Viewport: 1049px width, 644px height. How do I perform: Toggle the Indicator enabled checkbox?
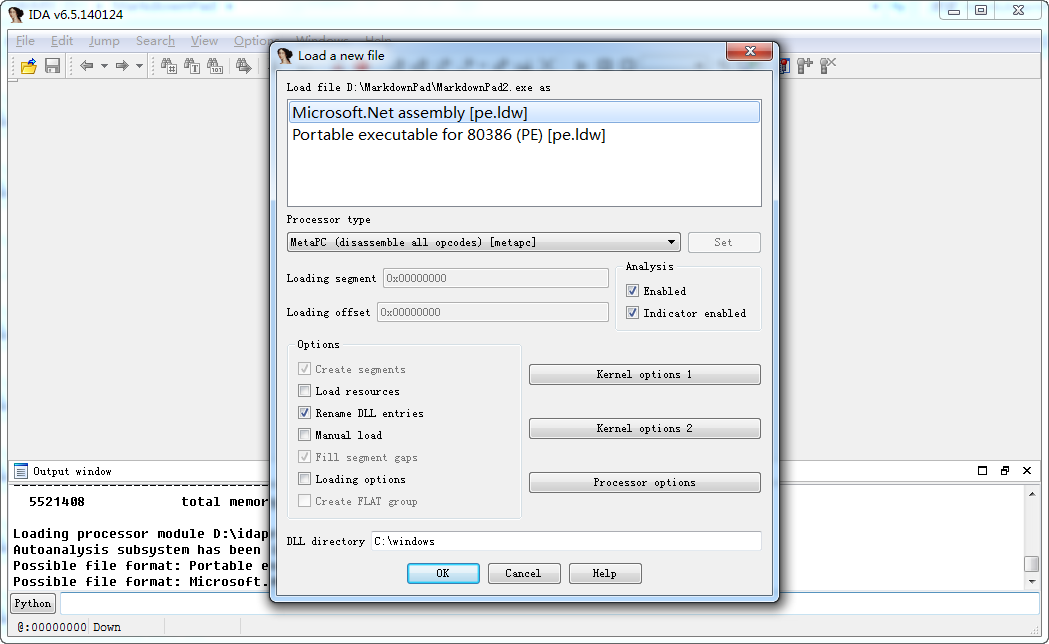632,313
